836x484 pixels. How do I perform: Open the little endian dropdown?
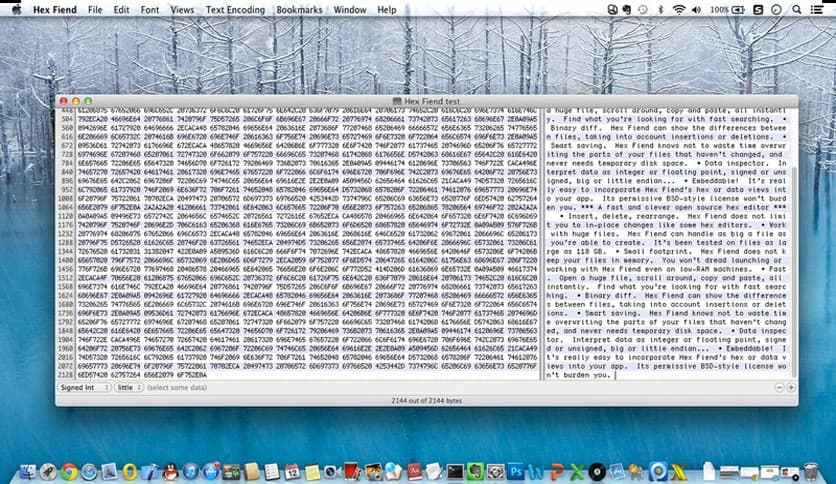click(x=129, y=386)
